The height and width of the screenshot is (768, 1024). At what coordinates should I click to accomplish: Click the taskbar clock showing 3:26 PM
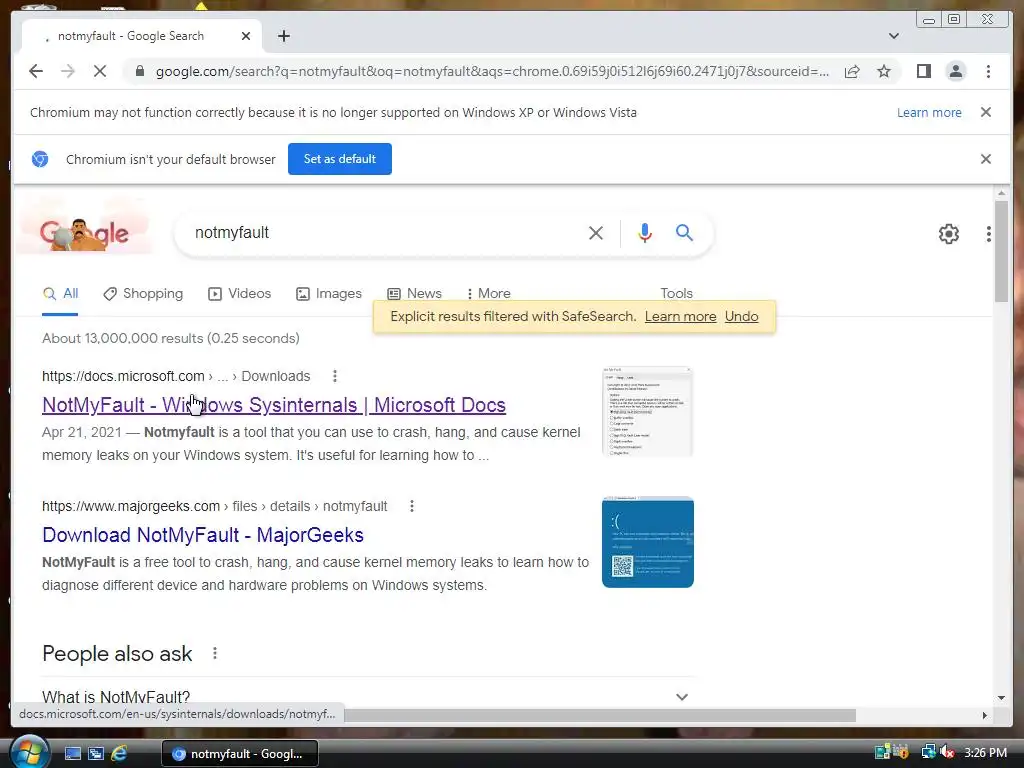click(x=985, y=753)
